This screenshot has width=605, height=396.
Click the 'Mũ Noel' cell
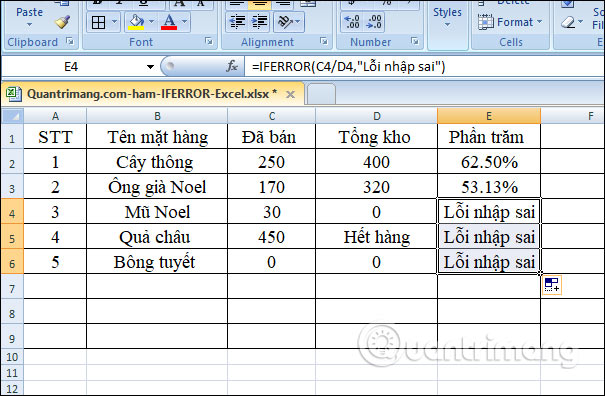(157, 212)
